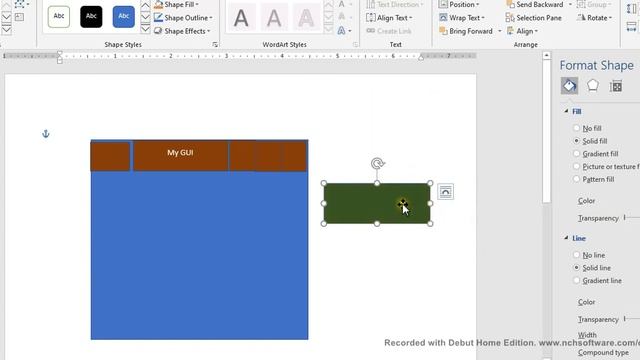Click Layout Options button beside green shape
This screenshot has width=640, height=360.
click(x=445, y=192)
